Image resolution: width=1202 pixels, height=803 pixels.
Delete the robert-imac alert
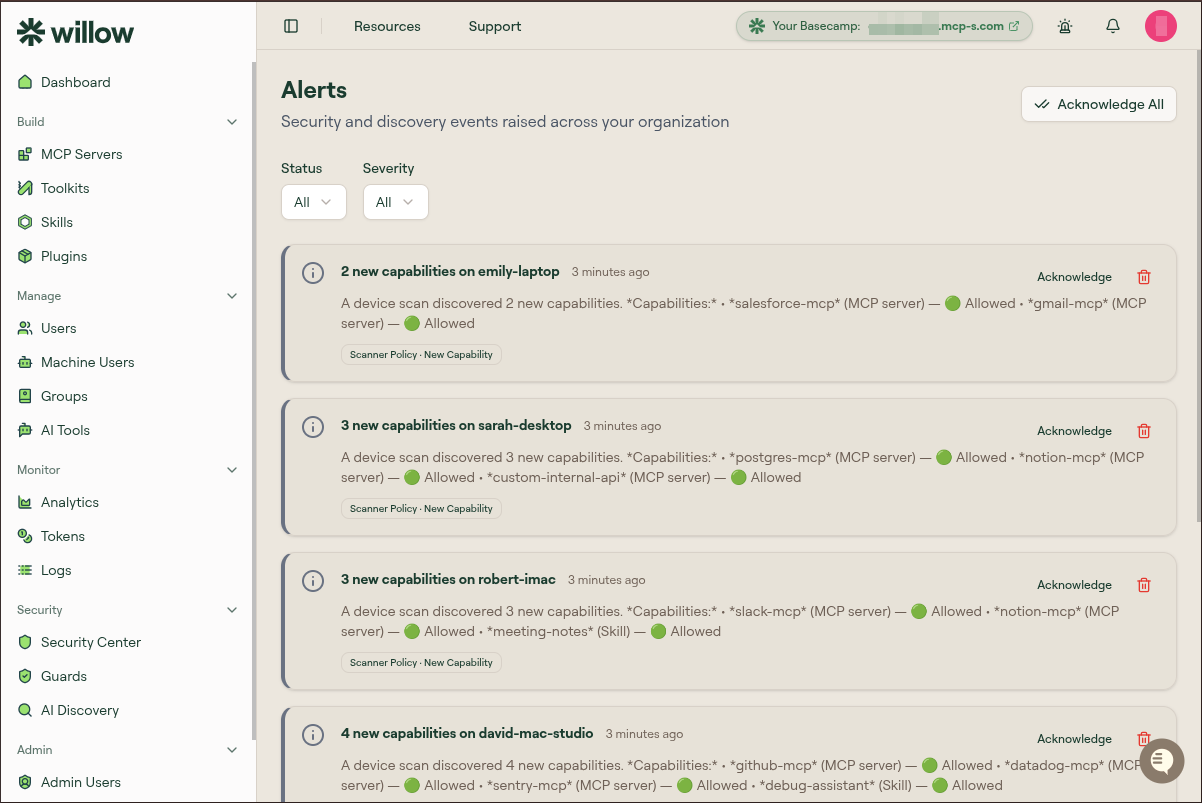(x=1144, y=585)
